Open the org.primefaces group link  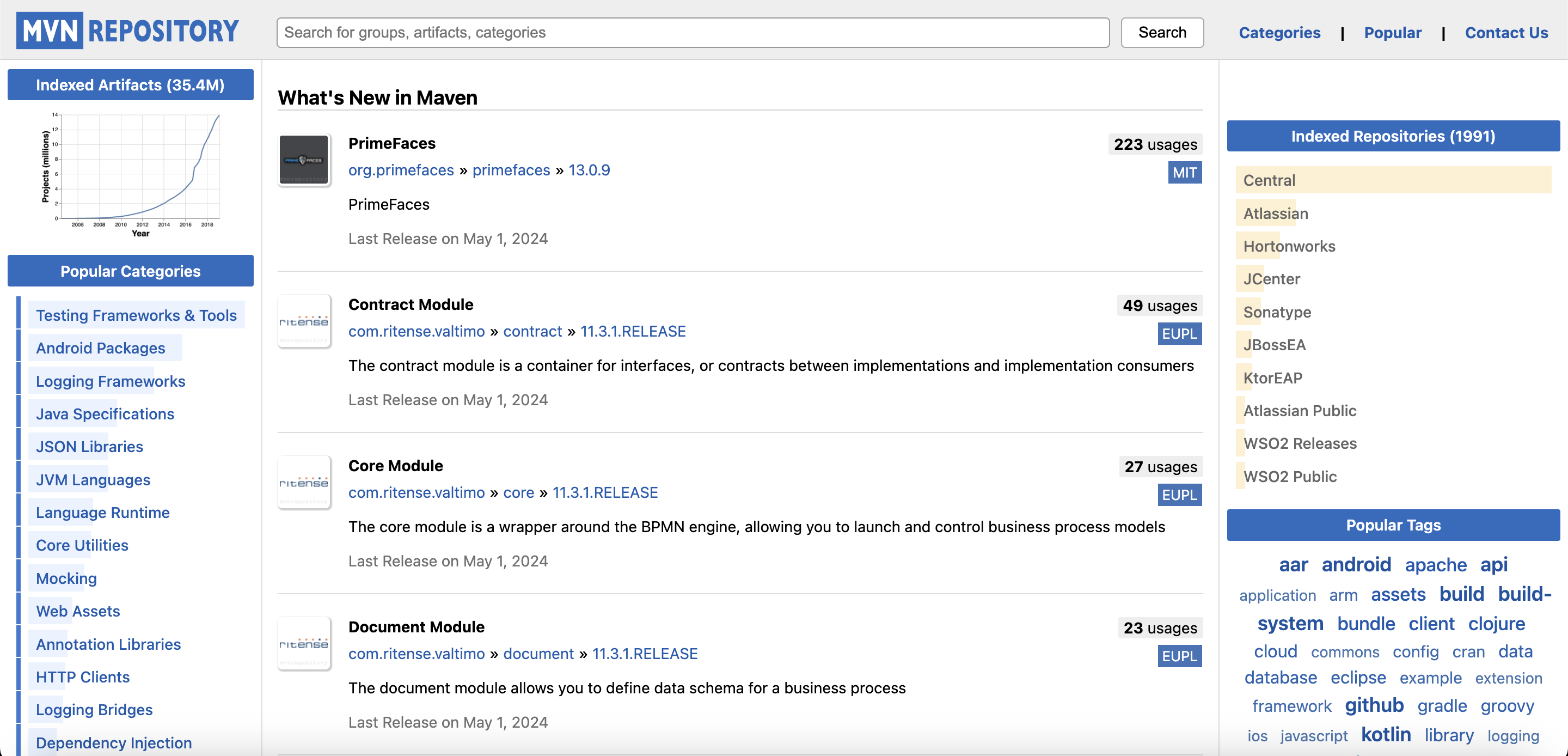click(x=401, y=170)
